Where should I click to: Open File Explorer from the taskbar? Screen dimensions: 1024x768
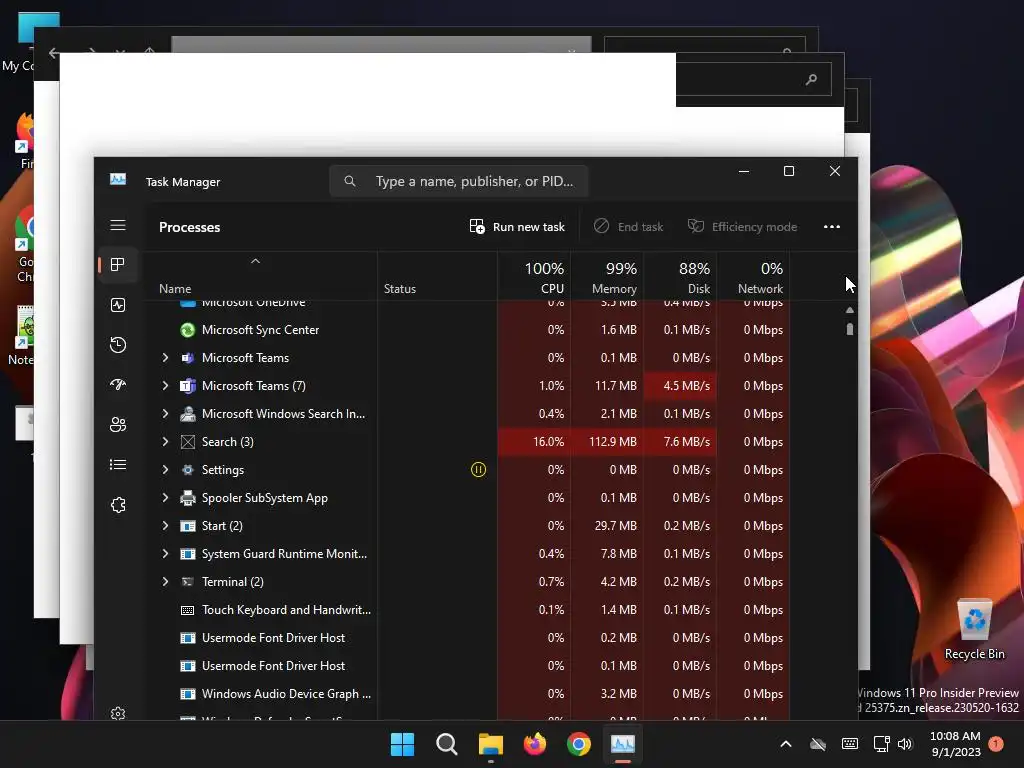(x=490, y=744)
